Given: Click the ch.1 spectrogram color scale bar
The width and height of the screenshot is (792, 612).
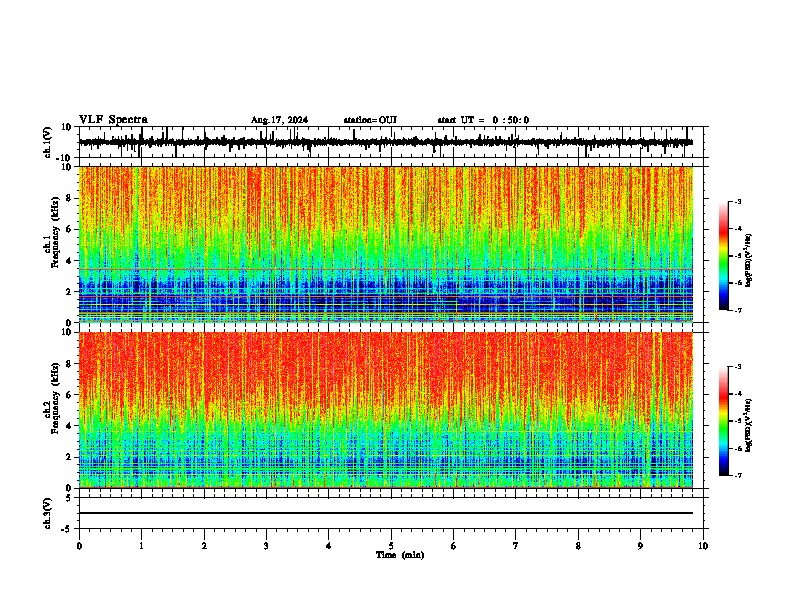Looking at the screenshot, I should pos(724,256).
